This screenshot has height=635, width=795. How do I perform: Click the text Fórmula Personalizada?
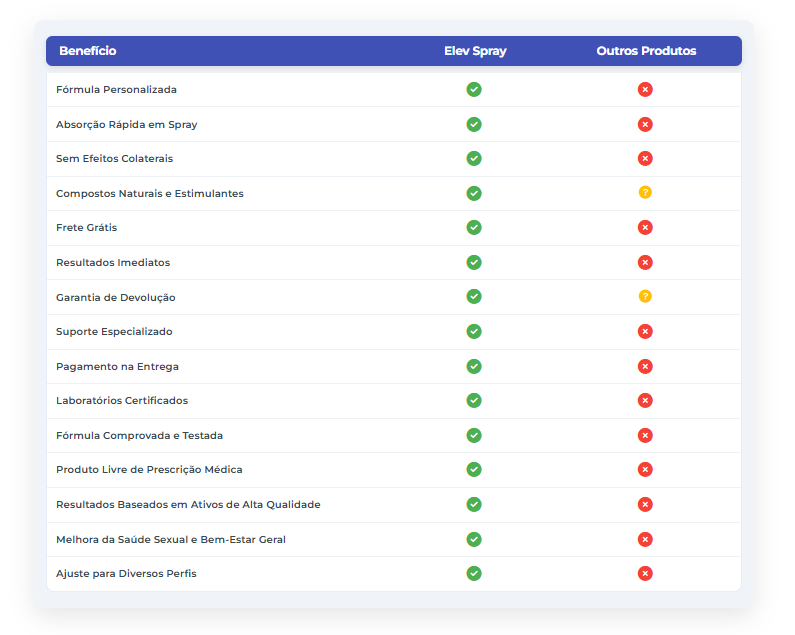click(x=116, y=90)
